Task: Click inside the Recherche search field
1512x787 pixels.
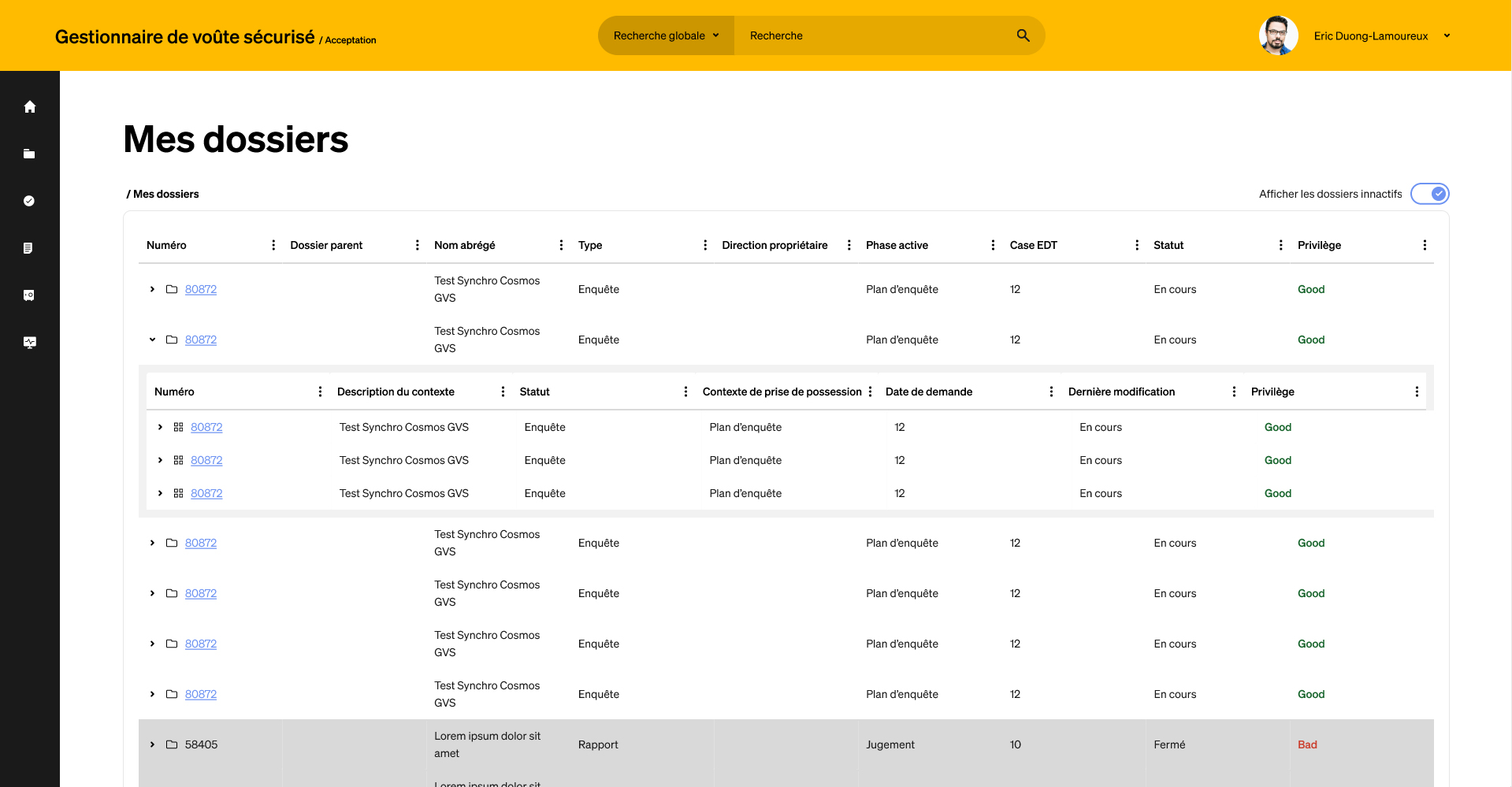Action: click(867, 35)
